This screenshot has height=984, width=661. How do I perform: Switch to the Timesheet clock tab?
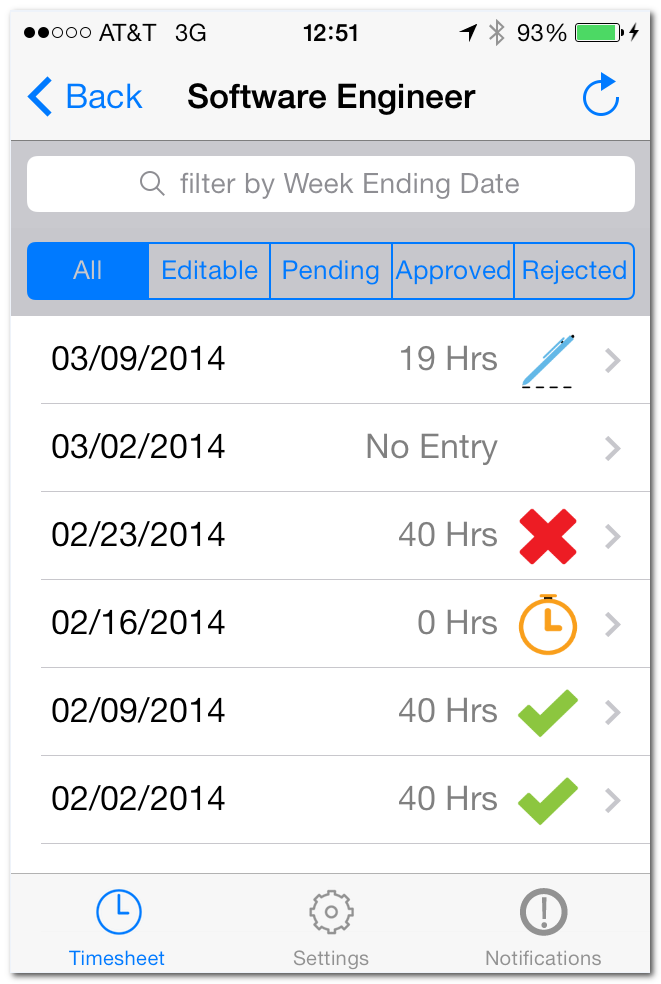117,928
